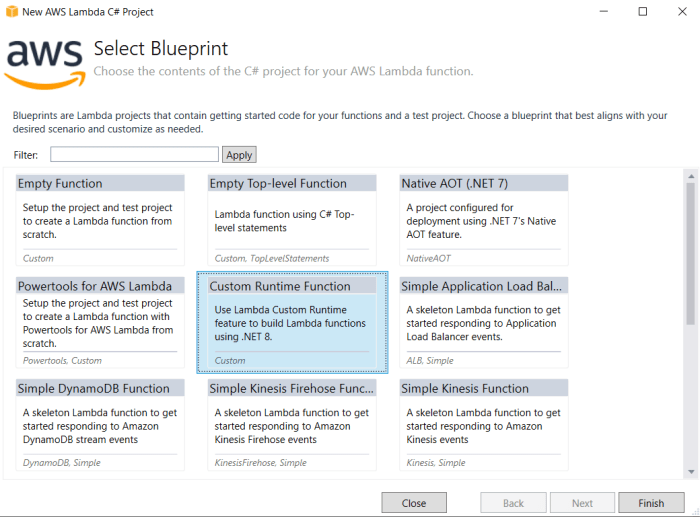The height and width of the screenshot is (517, 700).
Task: Select the Empty Function blueprint
Action: [x=100, y=220]
